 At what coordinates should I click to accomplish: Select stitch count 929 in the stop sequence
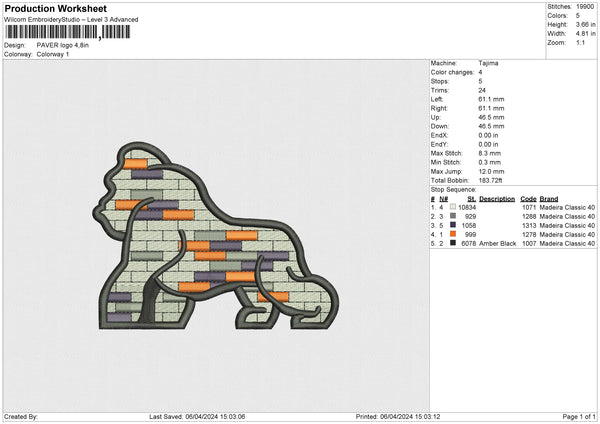tap(470, 217)
